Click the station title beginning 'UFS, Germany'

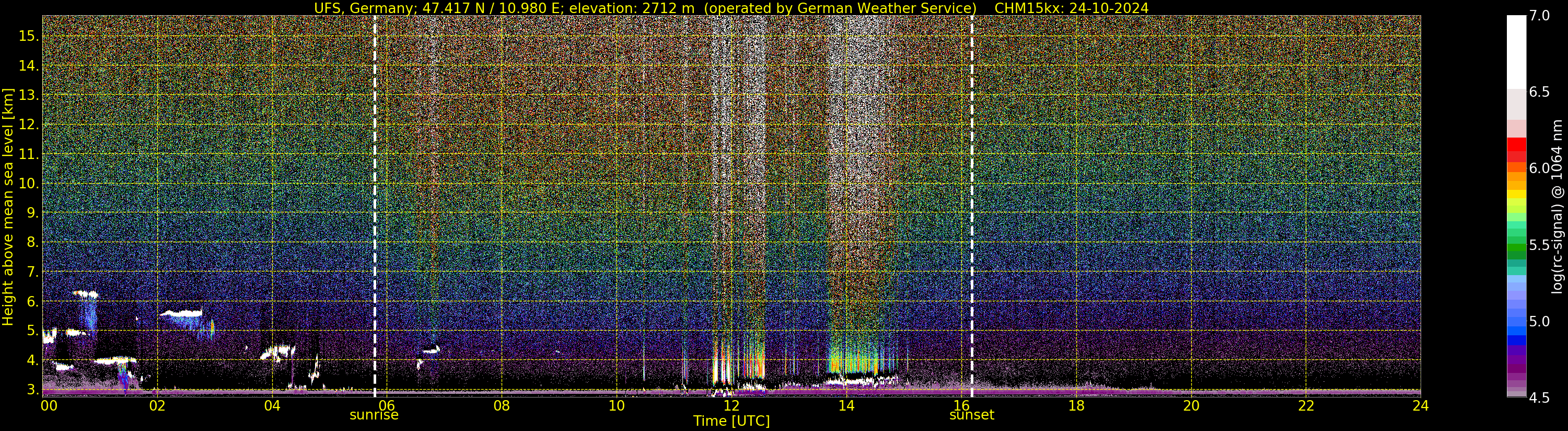coord(645,8)
